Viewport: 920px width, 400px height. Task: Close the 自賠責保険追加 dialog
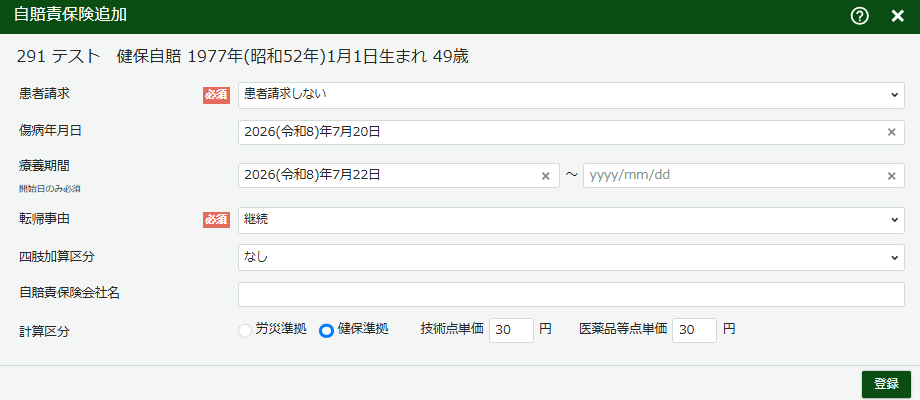[x=898, y=16]
